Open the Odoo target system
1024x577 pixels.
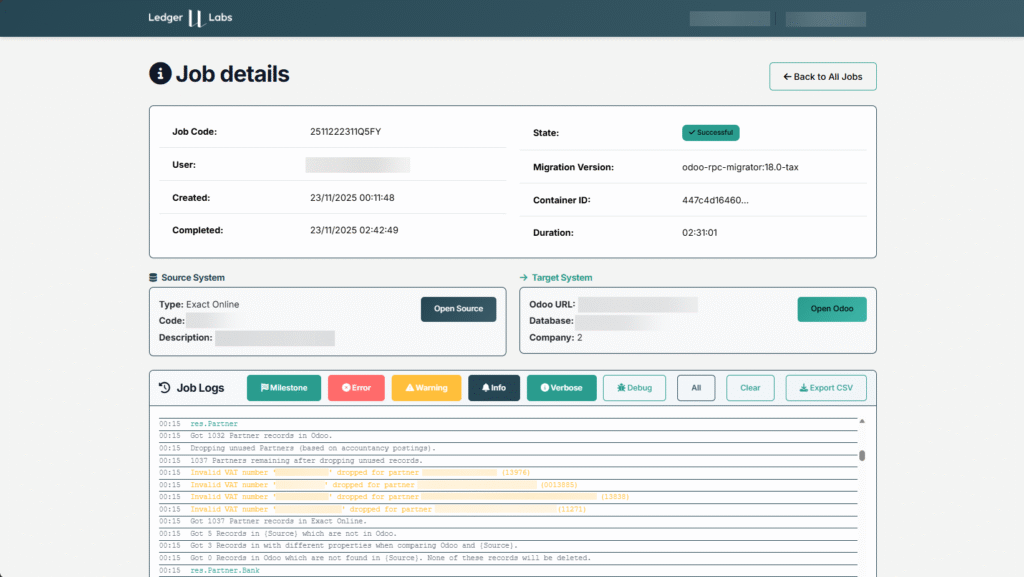click(x=832, y=309)
